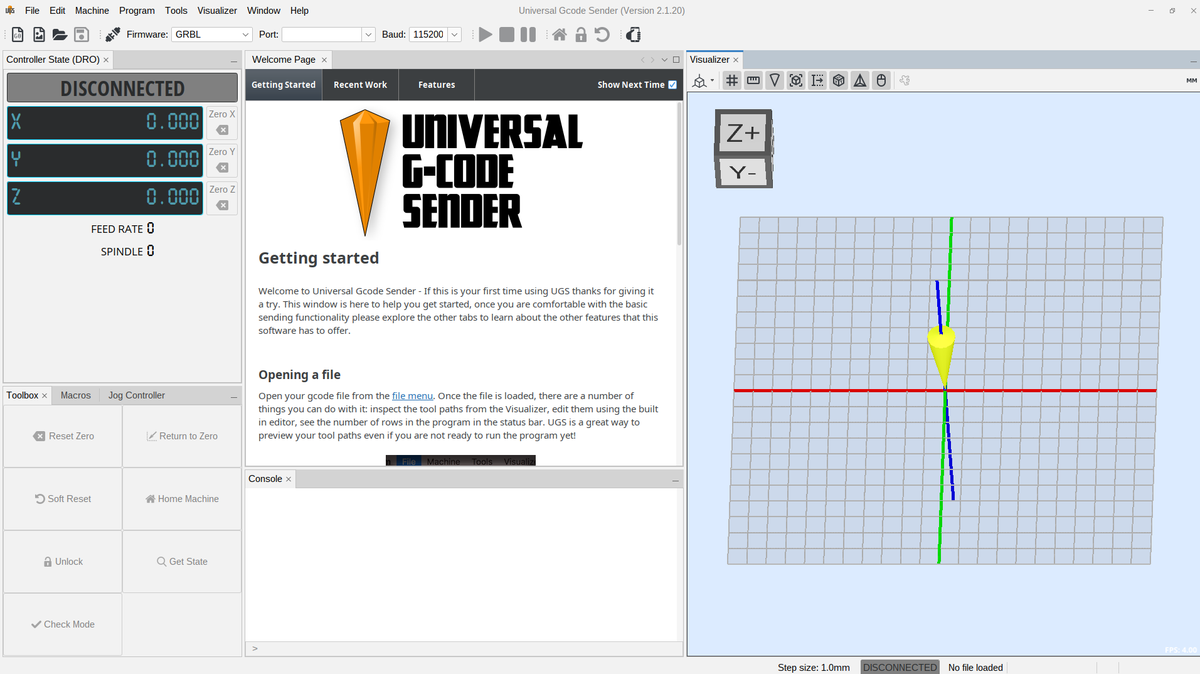This screenshot has height=674, width=1200.
Task: Click the pendant device icon in toolbar
Action: click(x=633, y=34)
